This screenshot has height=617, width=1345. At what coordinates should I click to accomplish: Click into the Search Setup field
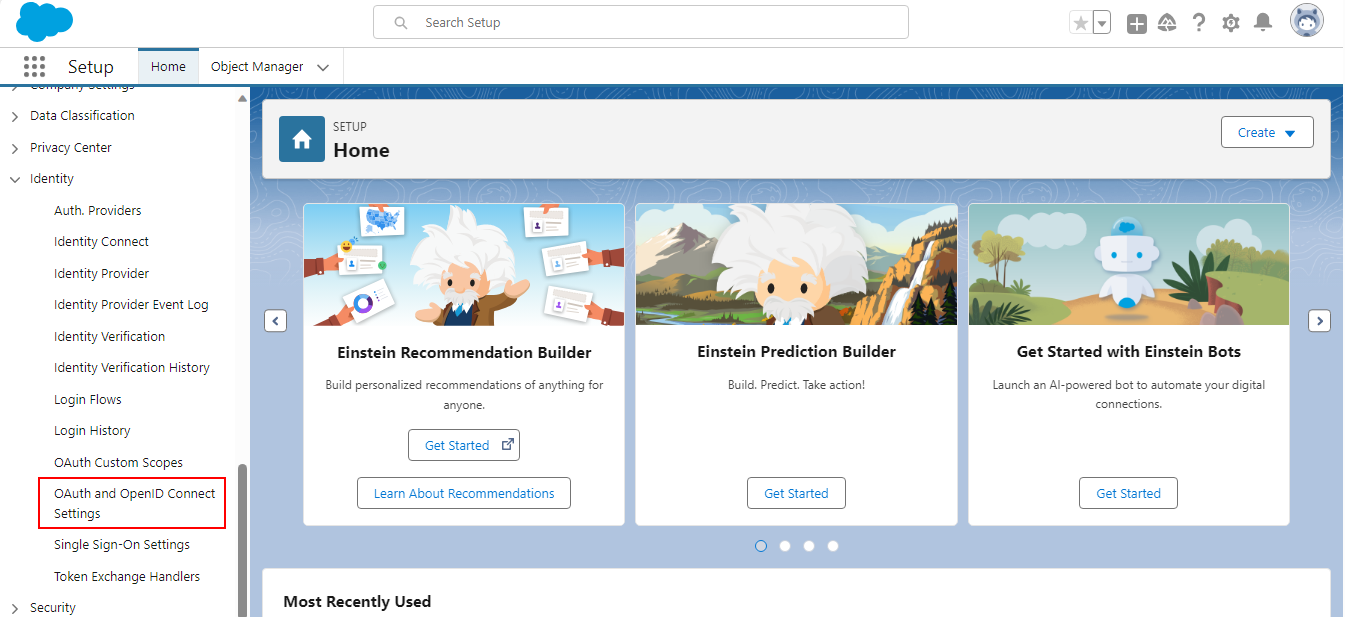click(641, 22)
